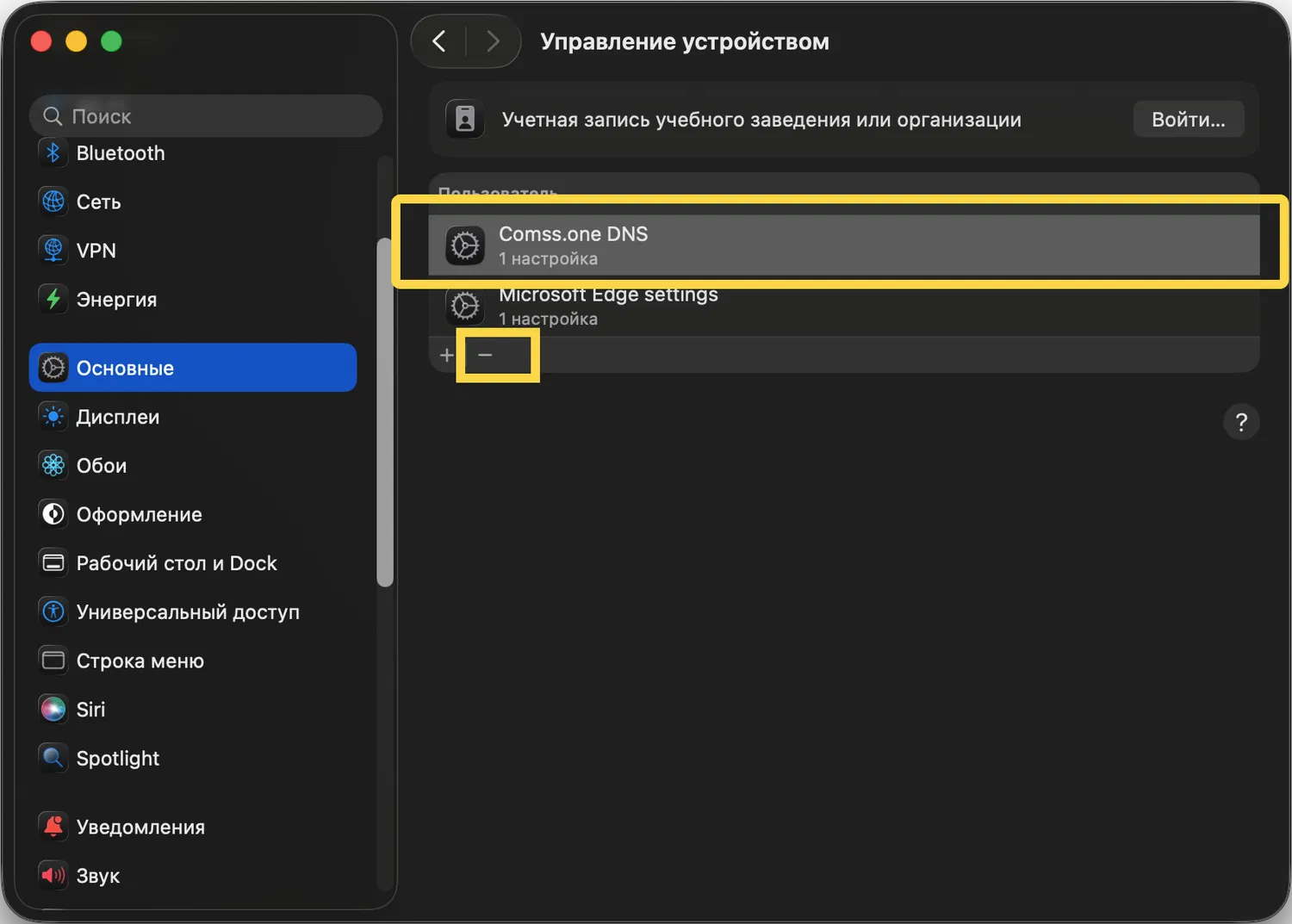
Task: Click the Bluetooth icon in sidebar
Action: (x=53, y=153)
